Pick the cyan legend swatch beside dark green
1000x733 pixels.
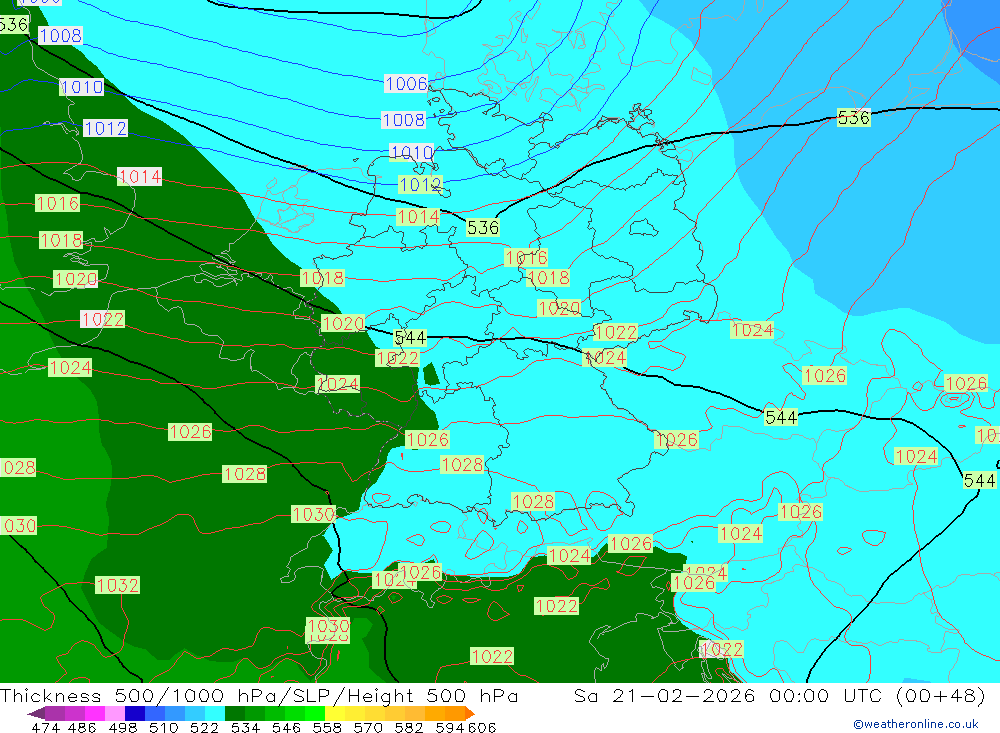(215, 713)
